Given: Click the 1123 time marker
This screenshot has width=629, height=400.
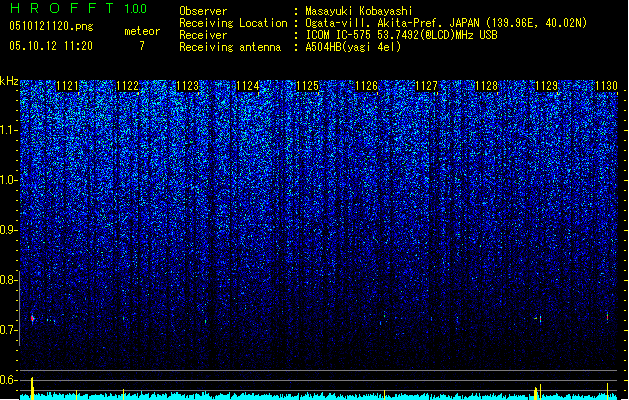Looking at the screenshot, I should pyautogui.click(x=187, y=86).
